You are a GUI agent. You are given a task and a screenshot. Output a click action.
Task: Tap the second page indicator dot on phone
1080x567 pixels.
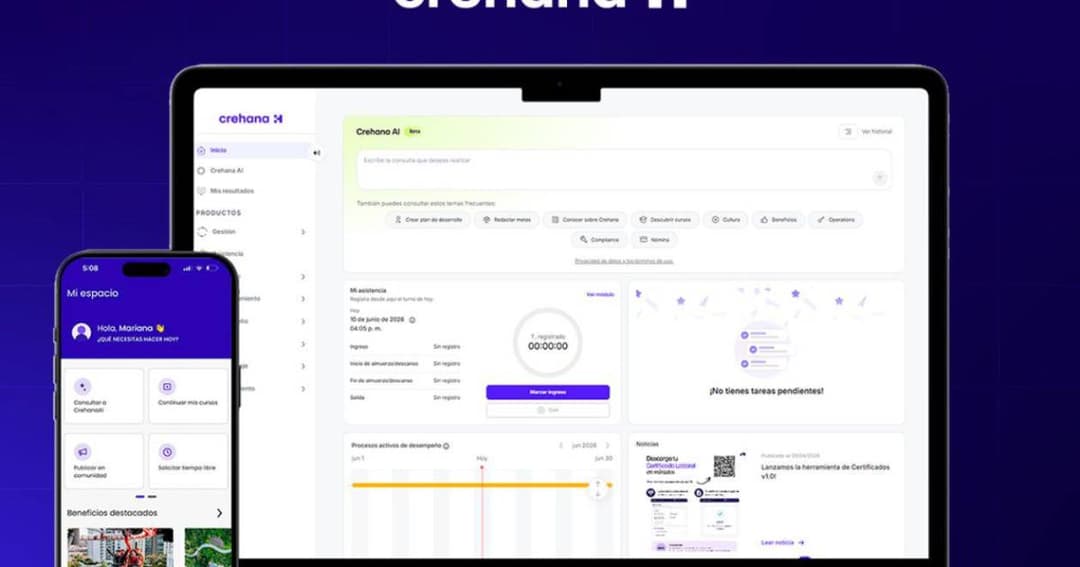coord(152,497)
